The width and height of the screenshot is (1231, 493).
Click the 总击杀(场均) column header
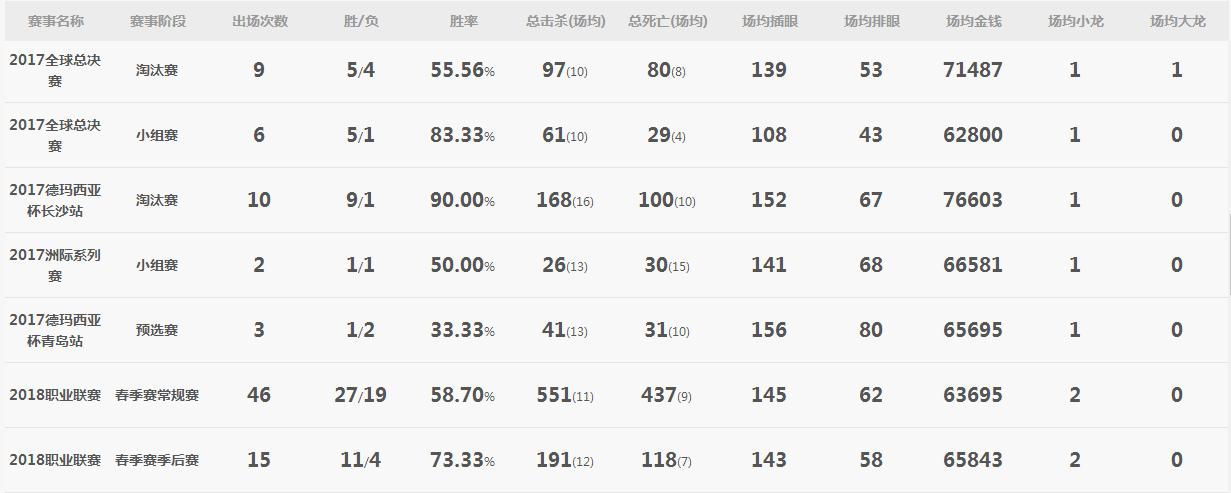click(564, 21)
